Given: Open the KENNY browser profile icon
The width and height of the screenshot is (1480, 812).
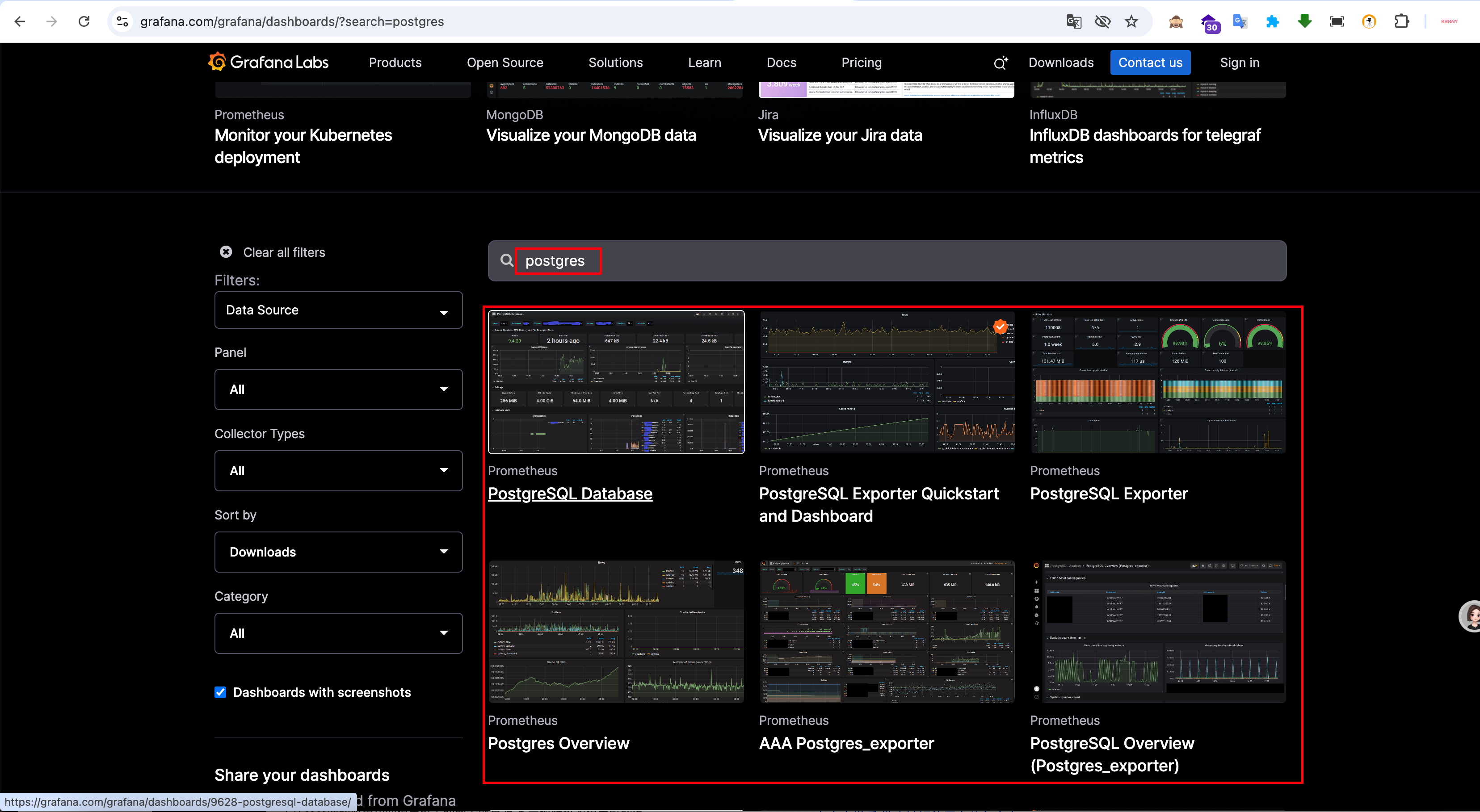Looking at the screenshot, I should point(1449,22).
